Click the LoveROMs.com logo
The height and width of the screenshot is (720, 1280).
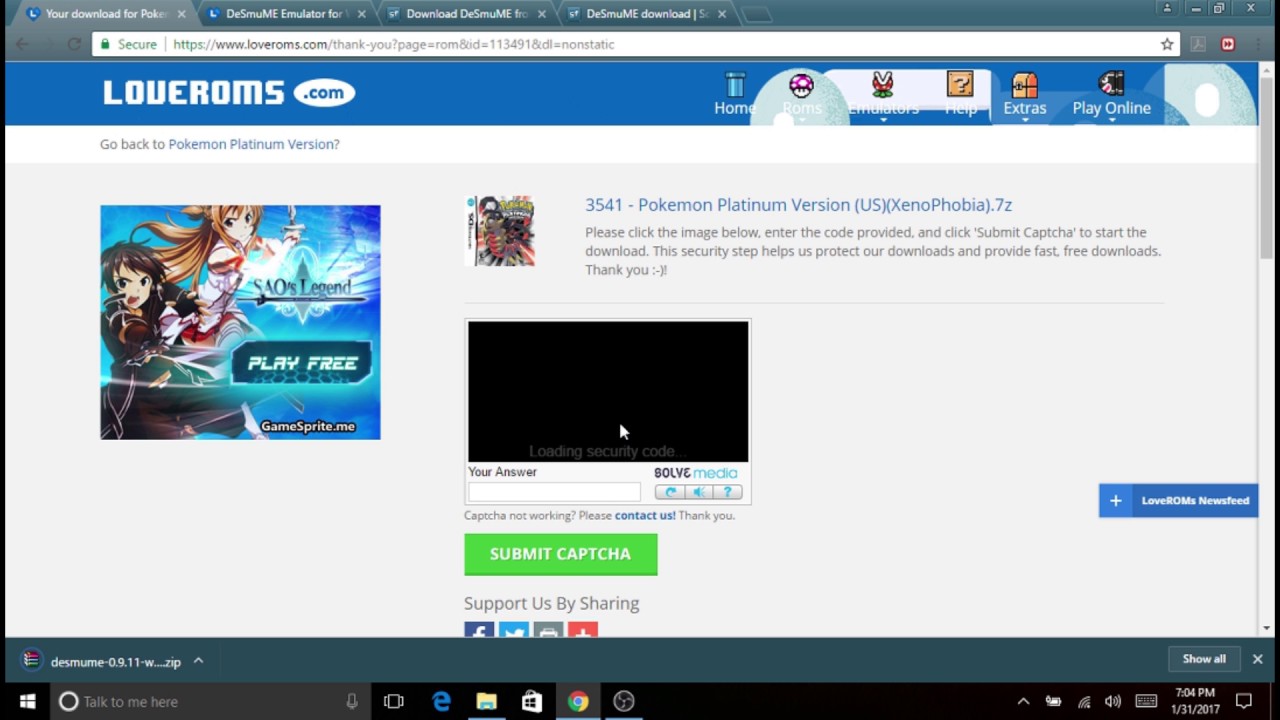coord(229,93)
